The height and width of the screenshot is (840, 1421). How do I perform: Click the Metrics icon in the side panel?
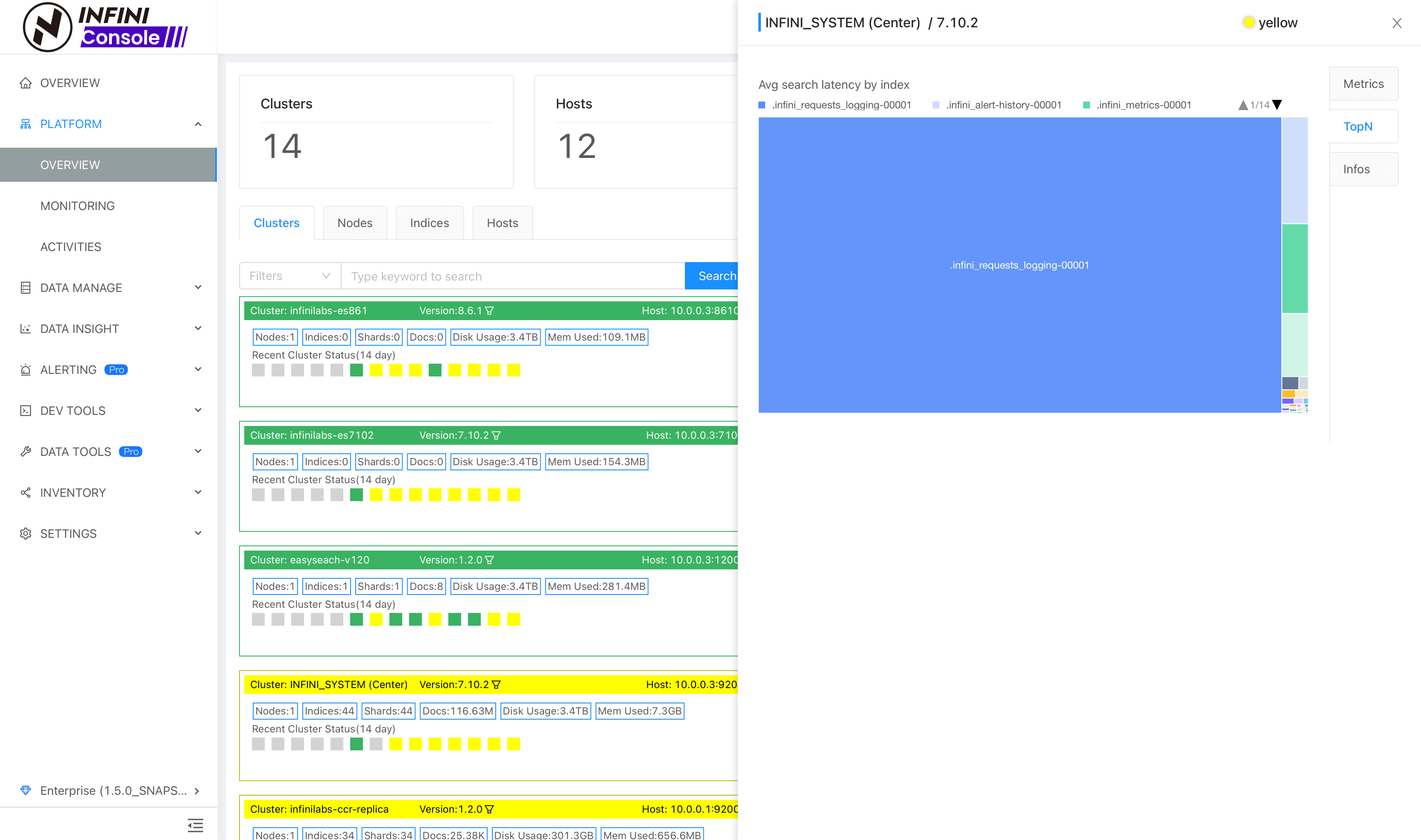pos(1362,84)
